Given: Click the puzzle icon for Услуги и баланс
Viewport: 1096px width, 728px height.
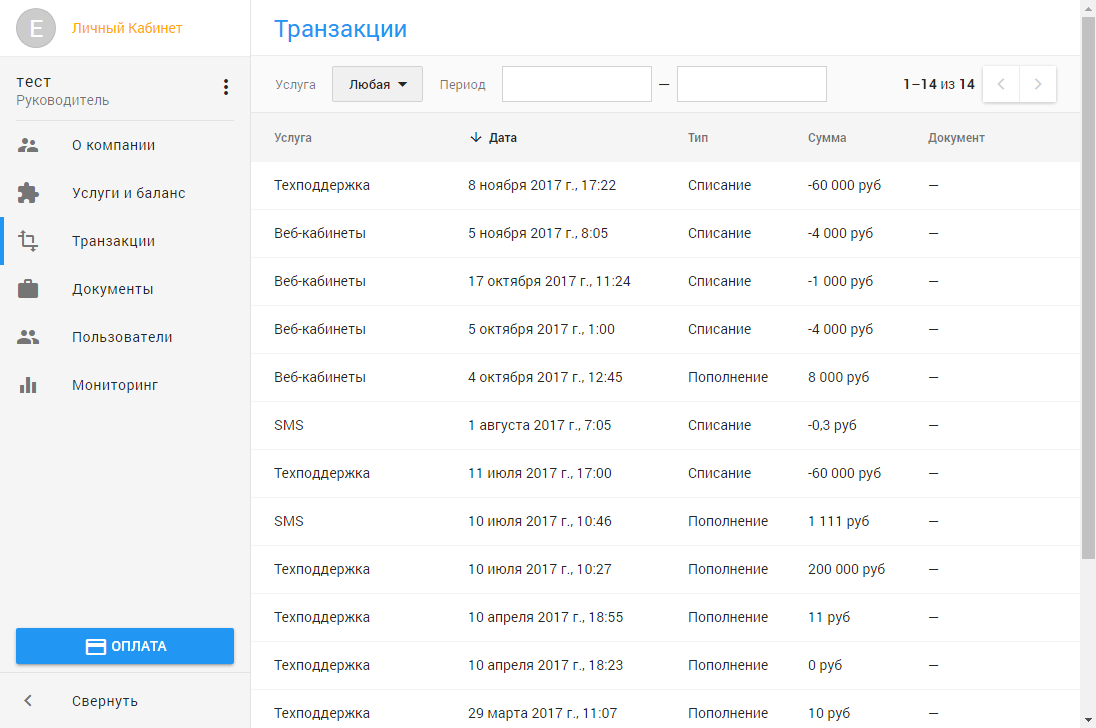Looking at the screenshot, I should tap(28, 193).
